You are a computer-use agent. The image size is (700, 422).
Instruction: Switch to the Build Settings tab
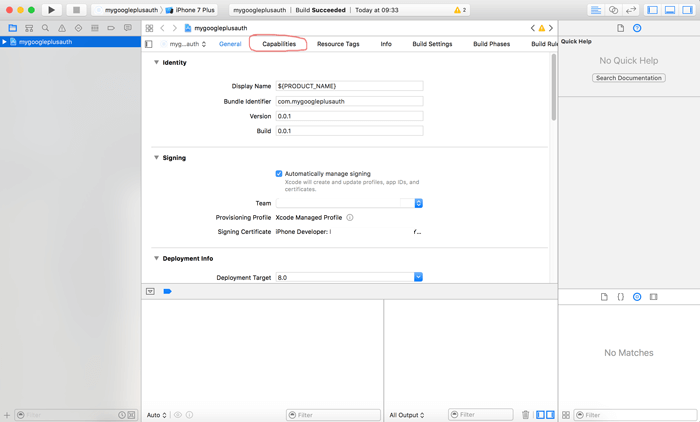tap(432, 44)
